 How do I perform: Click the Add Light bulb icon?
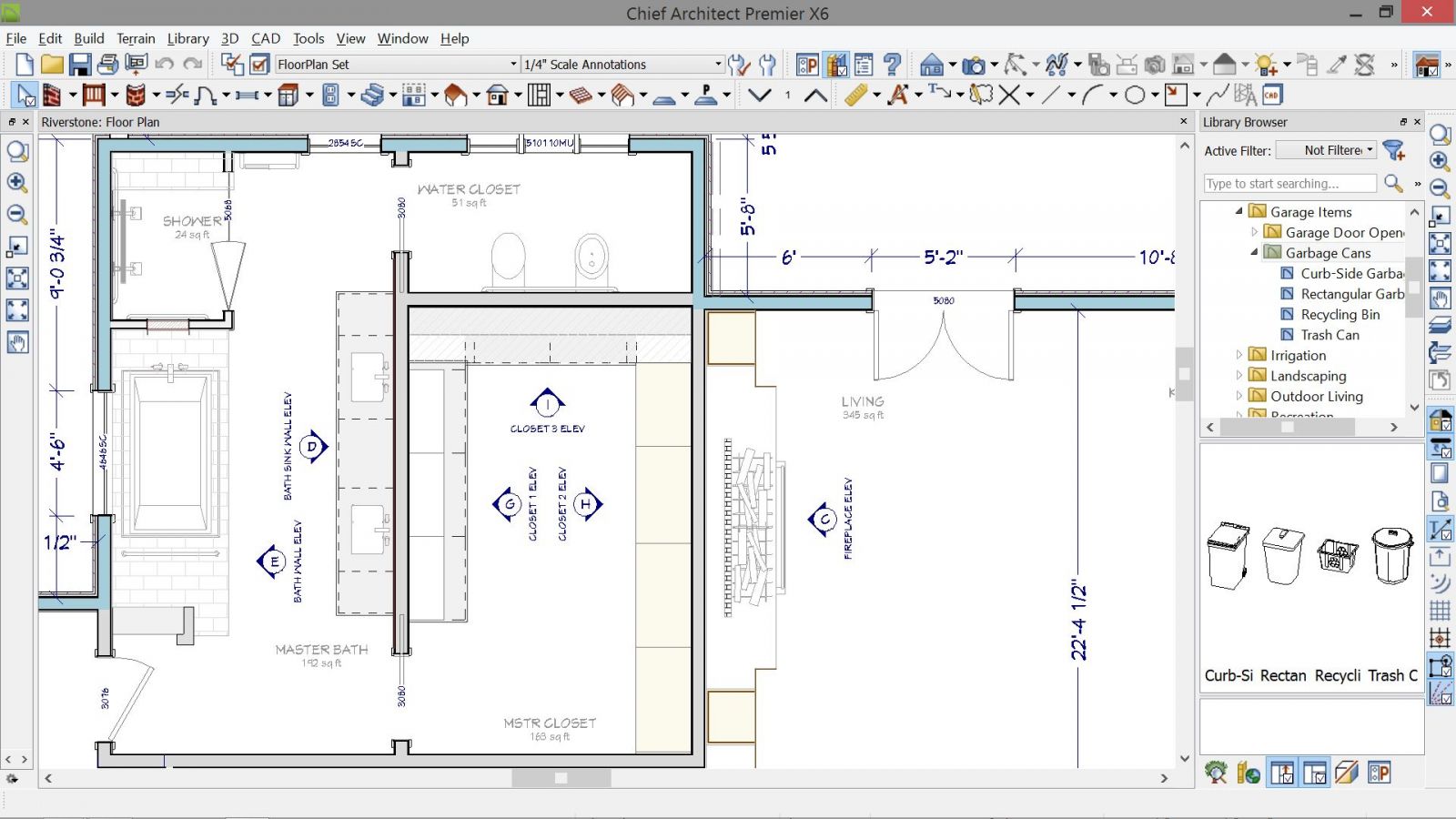[1266, 65]
